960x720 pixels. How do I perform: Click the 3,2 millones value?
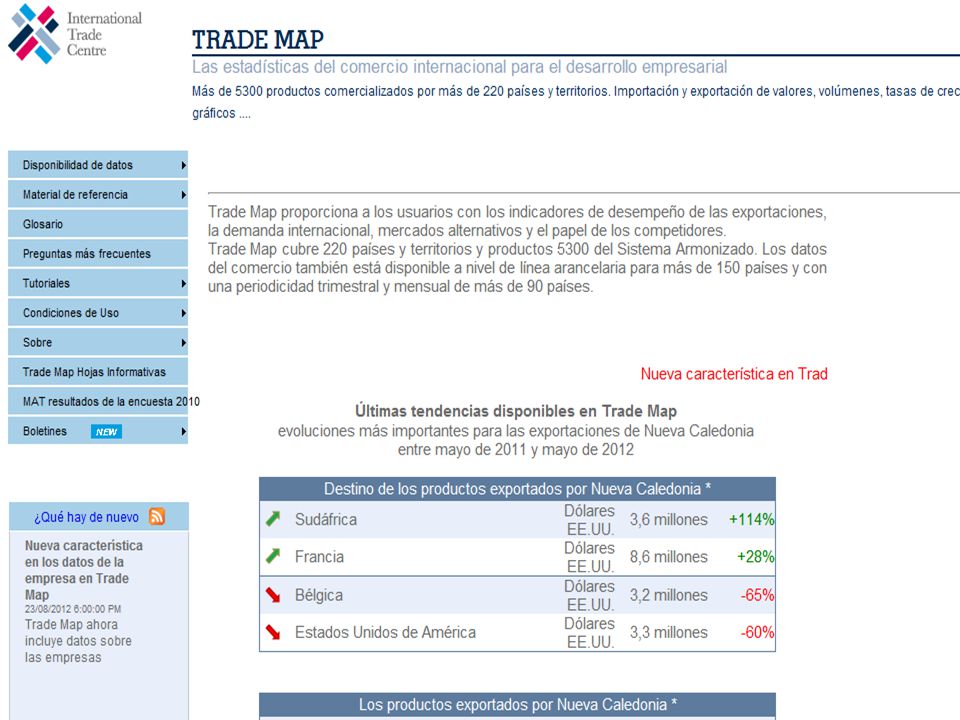669,595
